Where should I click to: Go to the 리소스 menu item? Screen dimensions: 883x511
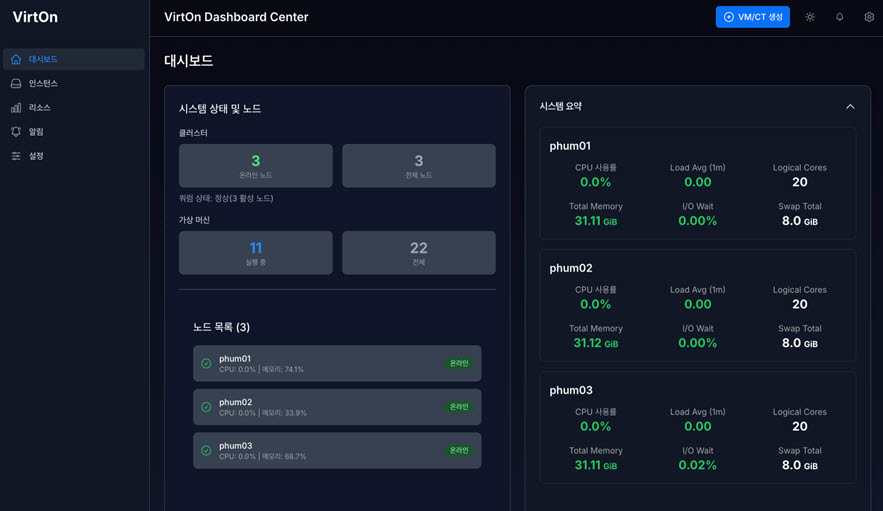point(39,108)
